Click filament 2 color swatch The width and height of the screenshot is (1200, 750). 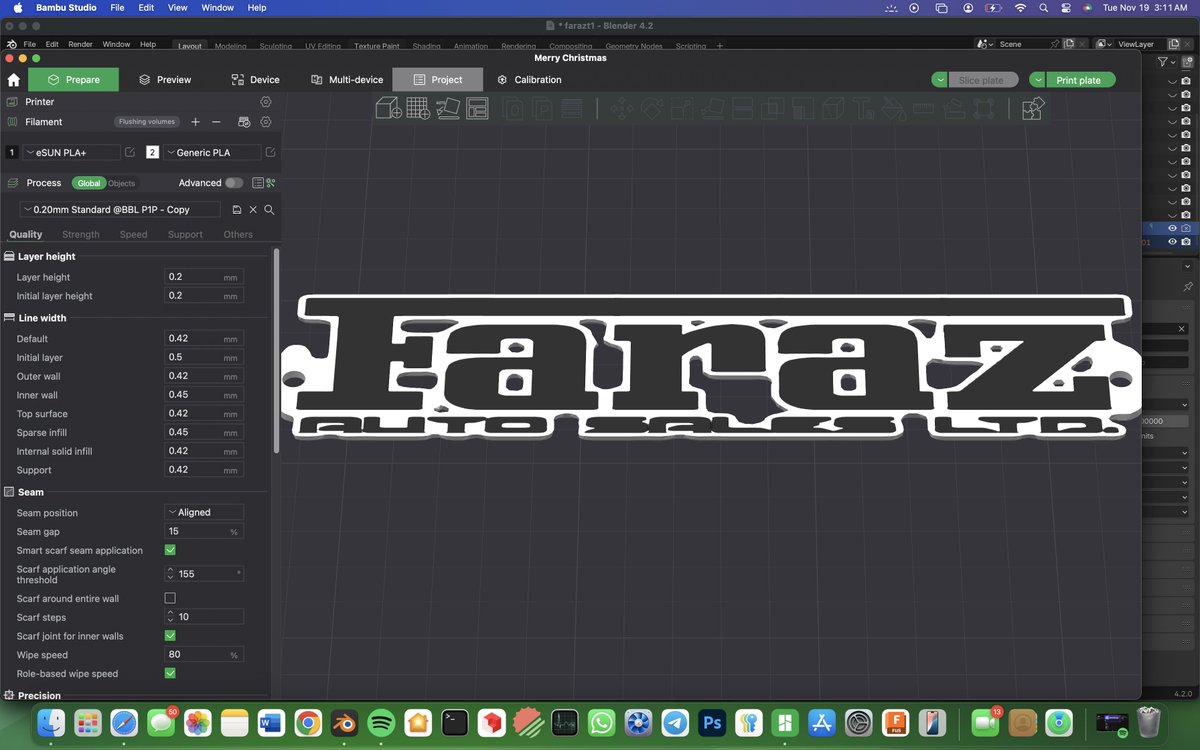click(x=152, y=152)
